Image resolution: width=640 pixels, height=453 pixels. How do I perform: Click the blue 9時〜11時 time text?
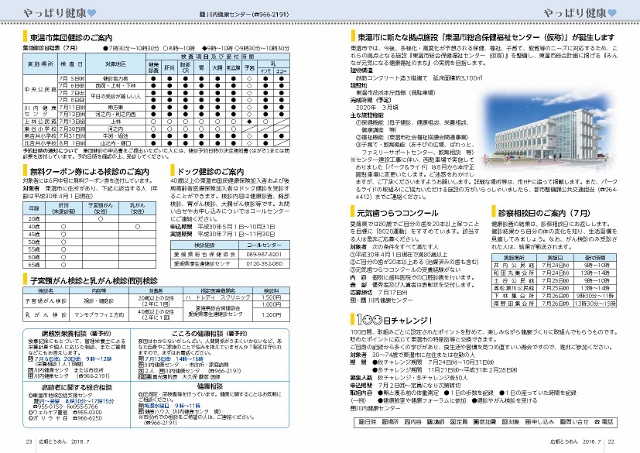point(188,406)
